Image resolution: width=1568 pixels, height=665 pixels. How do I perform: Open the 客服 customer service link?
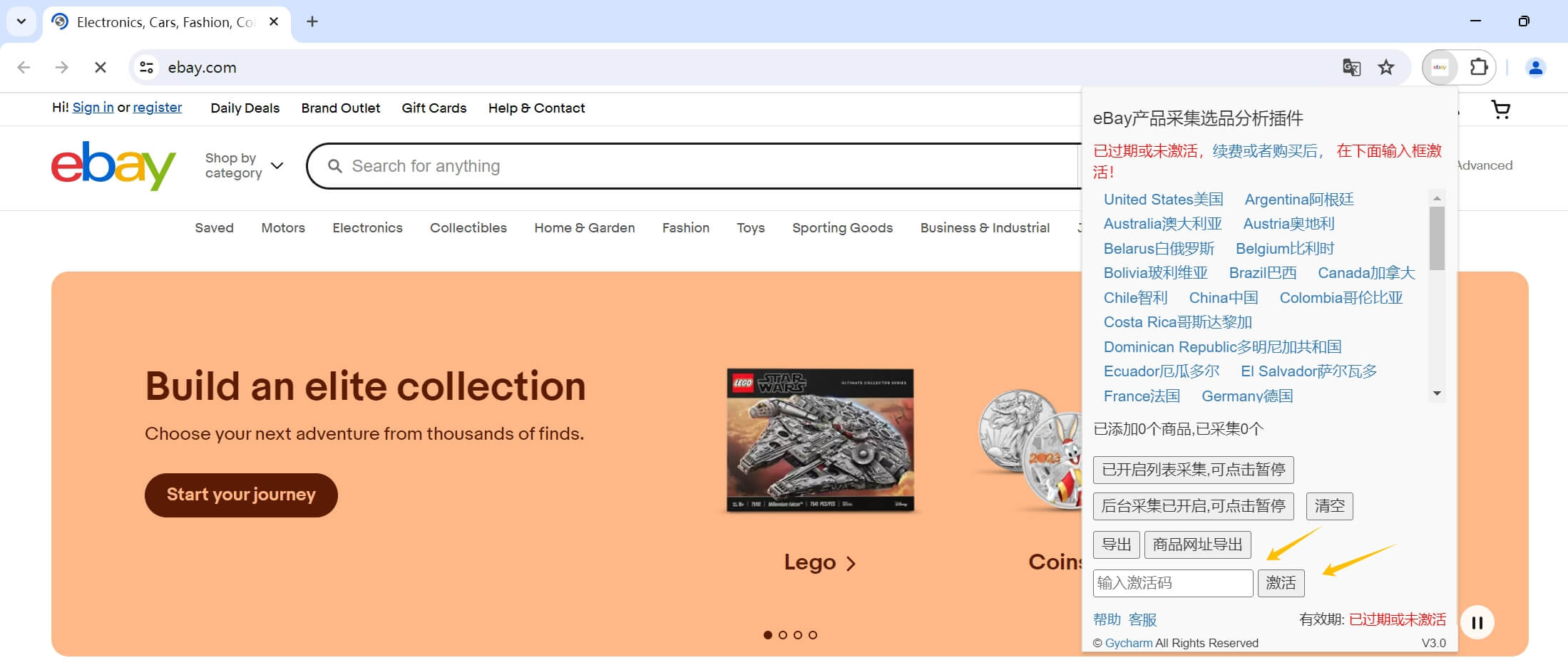pyautogui.click(x=1142, y=620)
